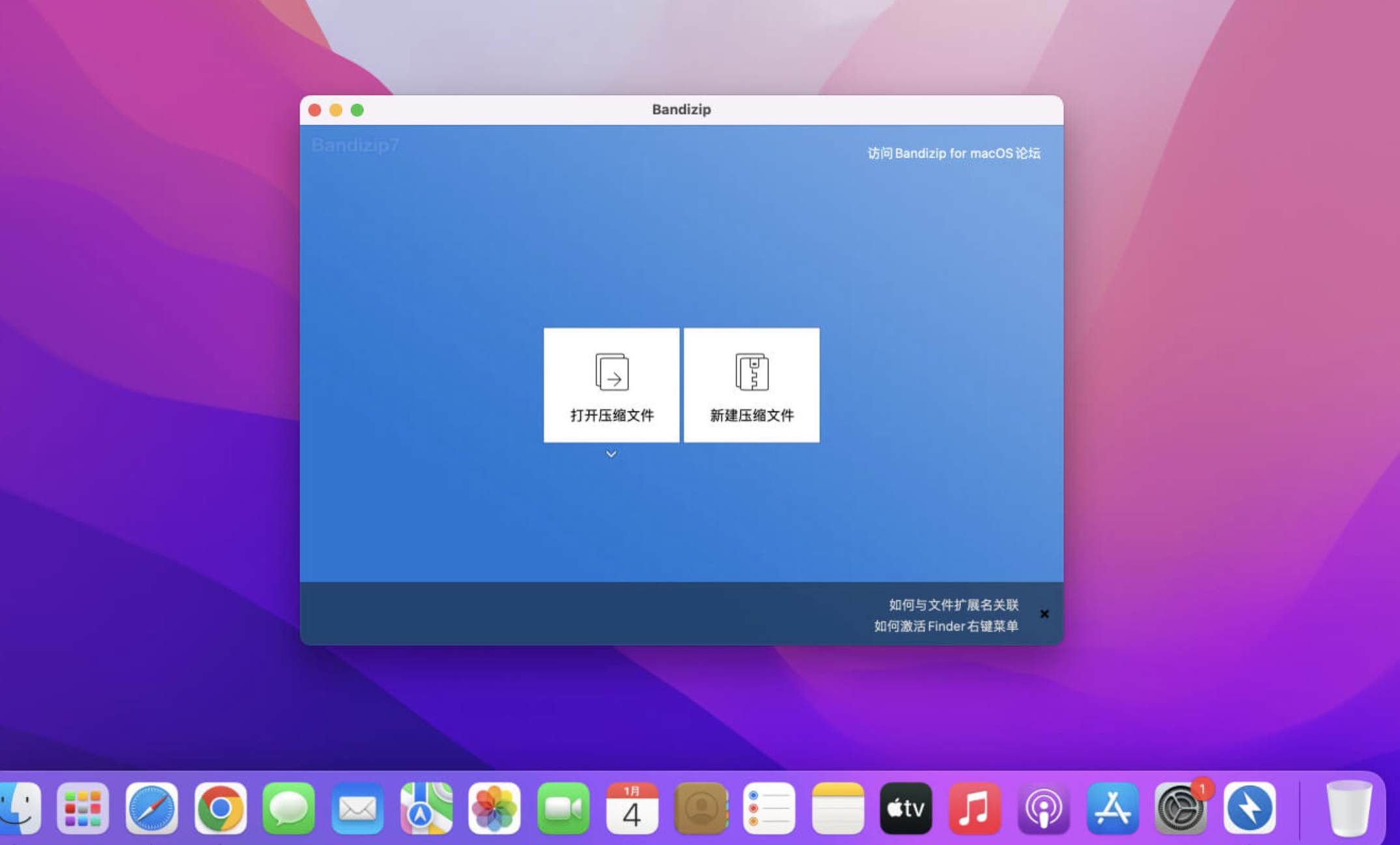The height and width of the screenshot is (845, 1400).
Task: Open Calendar showing date 4
Action: [632, 809]
